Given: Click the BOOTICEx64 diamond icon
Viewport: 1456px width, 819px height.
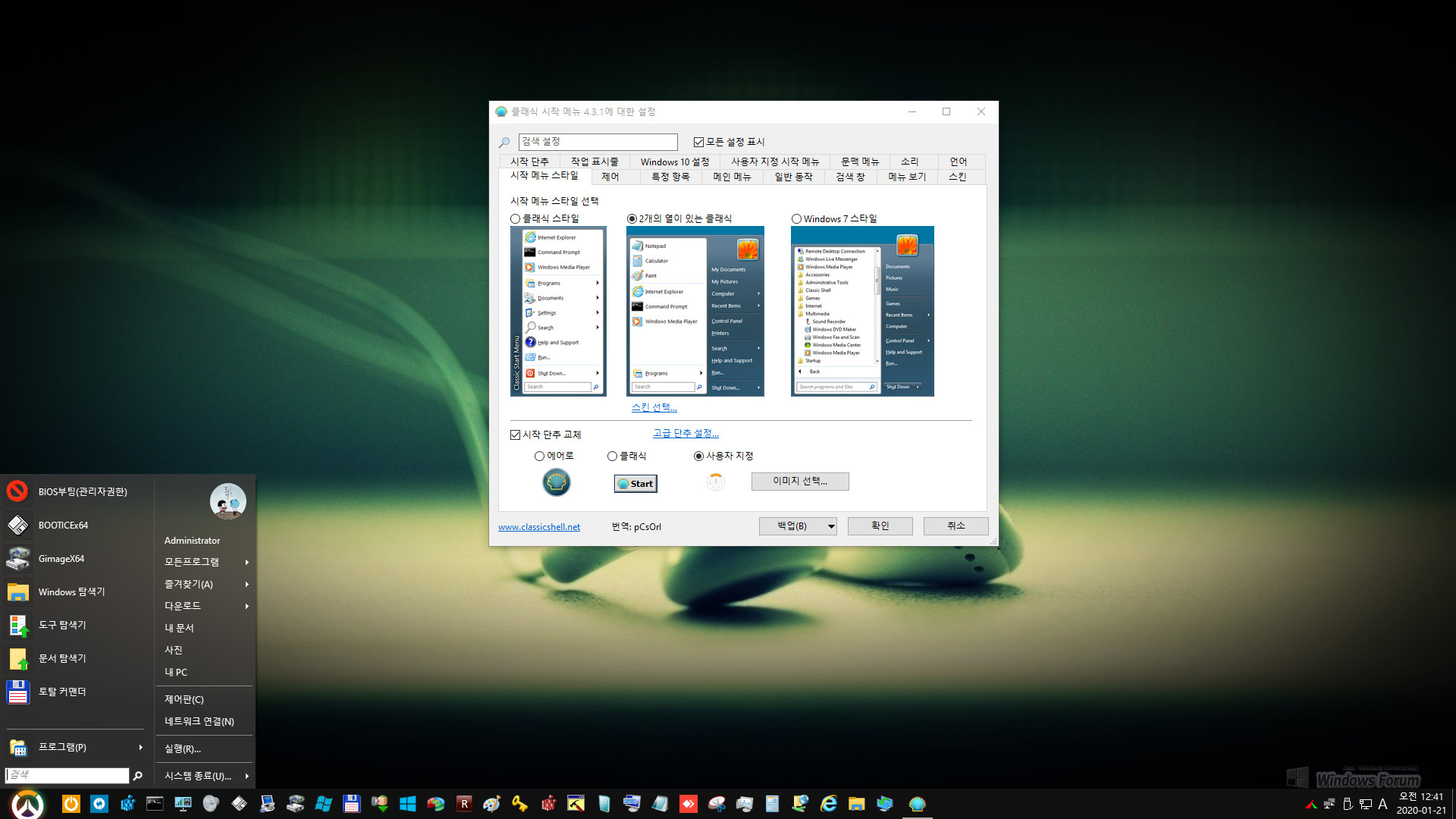Looking at the screenshot, I should 17,525.
